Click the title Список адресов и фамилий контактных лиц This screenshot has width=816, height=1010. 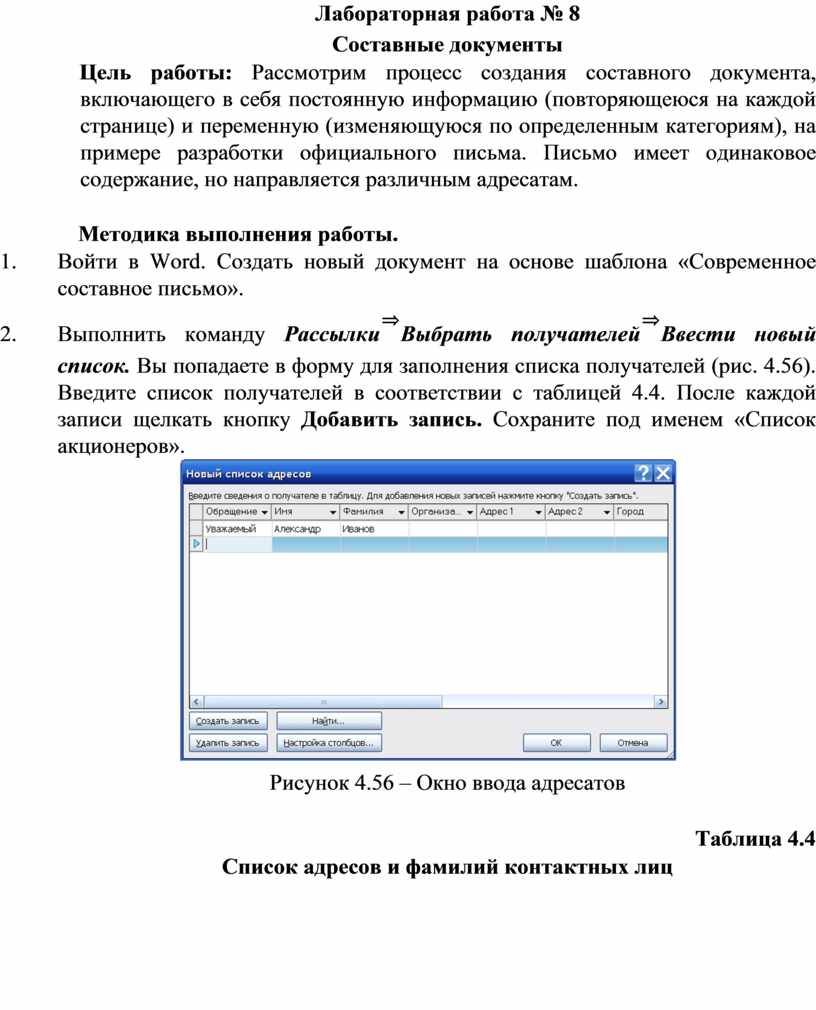(448, 867)
